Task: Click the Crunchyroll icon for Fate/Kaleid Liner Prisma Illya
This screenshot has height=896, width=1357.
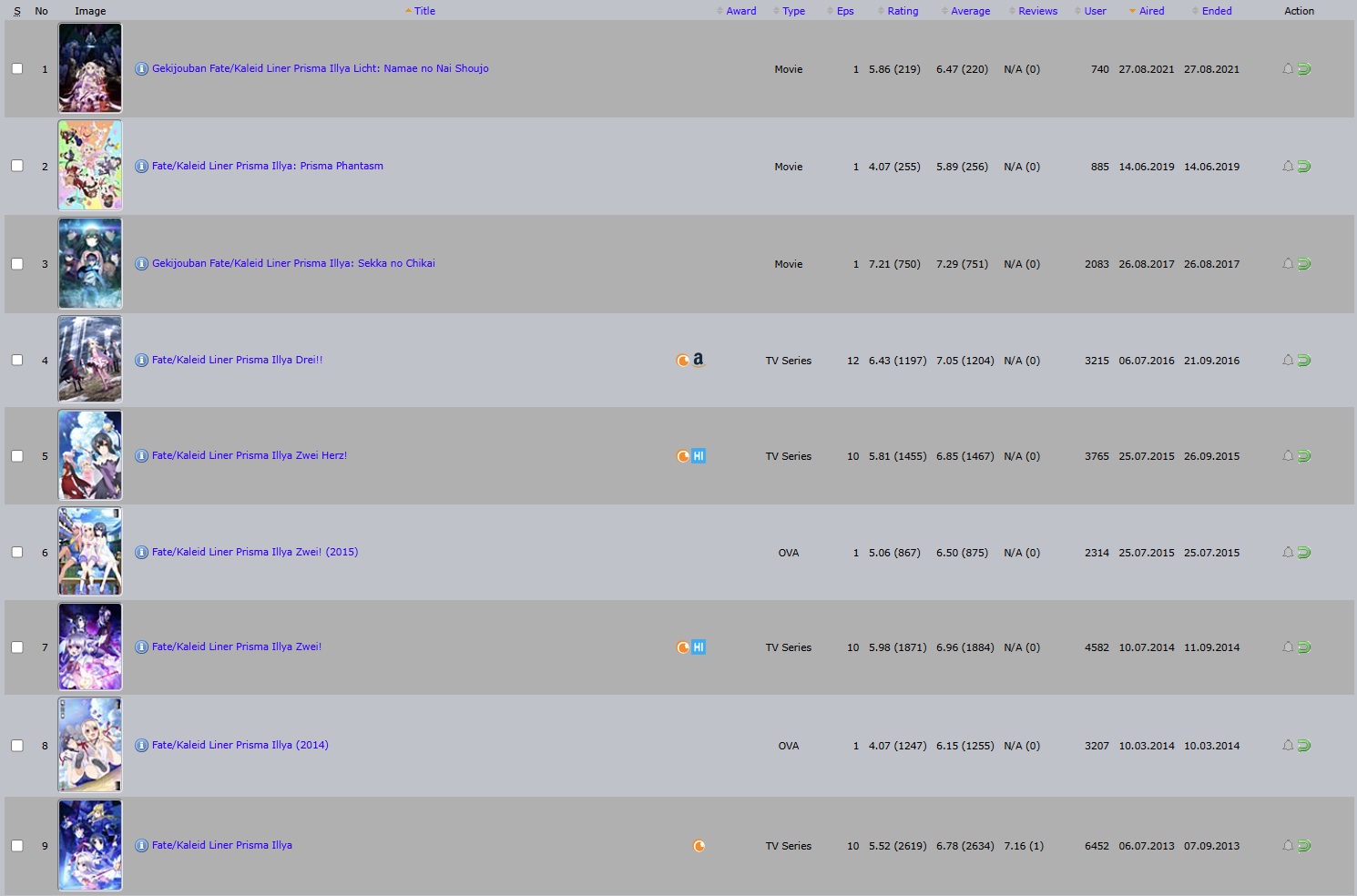Action: (x=699, y=846)
